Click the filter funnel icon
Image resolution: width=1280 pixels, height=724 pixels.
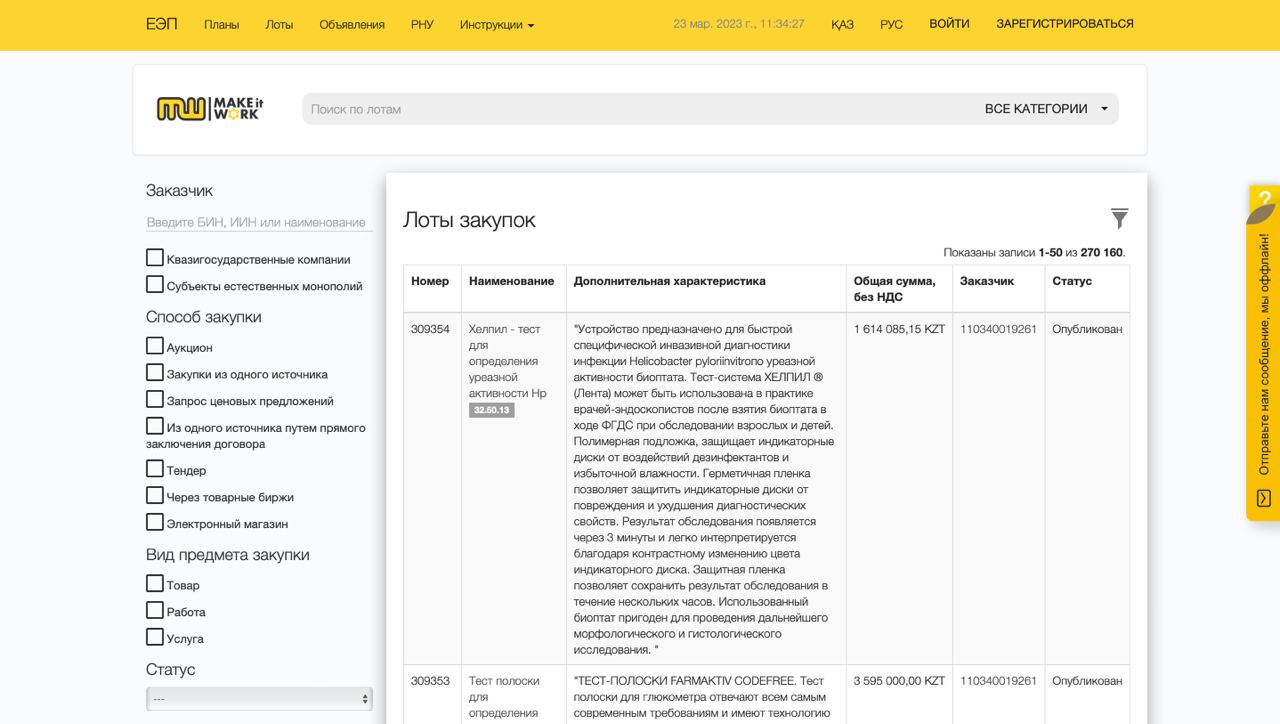tap(1119, 218)
